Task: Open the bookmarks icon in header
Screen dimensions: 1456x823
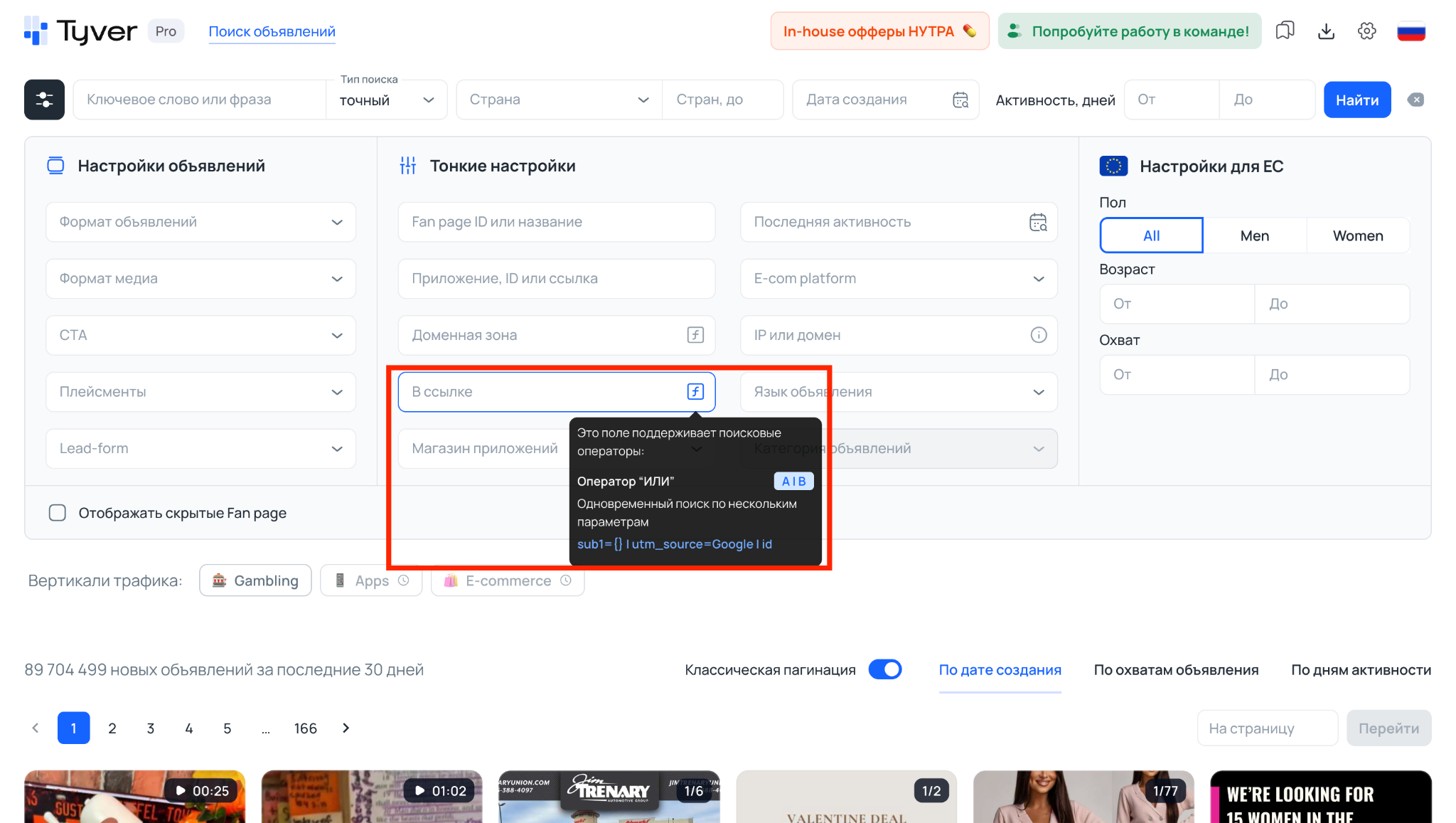Action: tap(1285, 31)
